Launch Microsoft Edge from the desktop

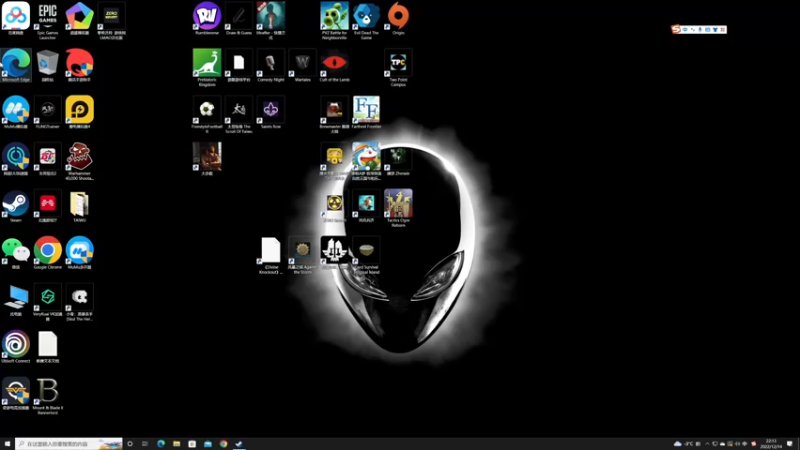tap(16, 66)
